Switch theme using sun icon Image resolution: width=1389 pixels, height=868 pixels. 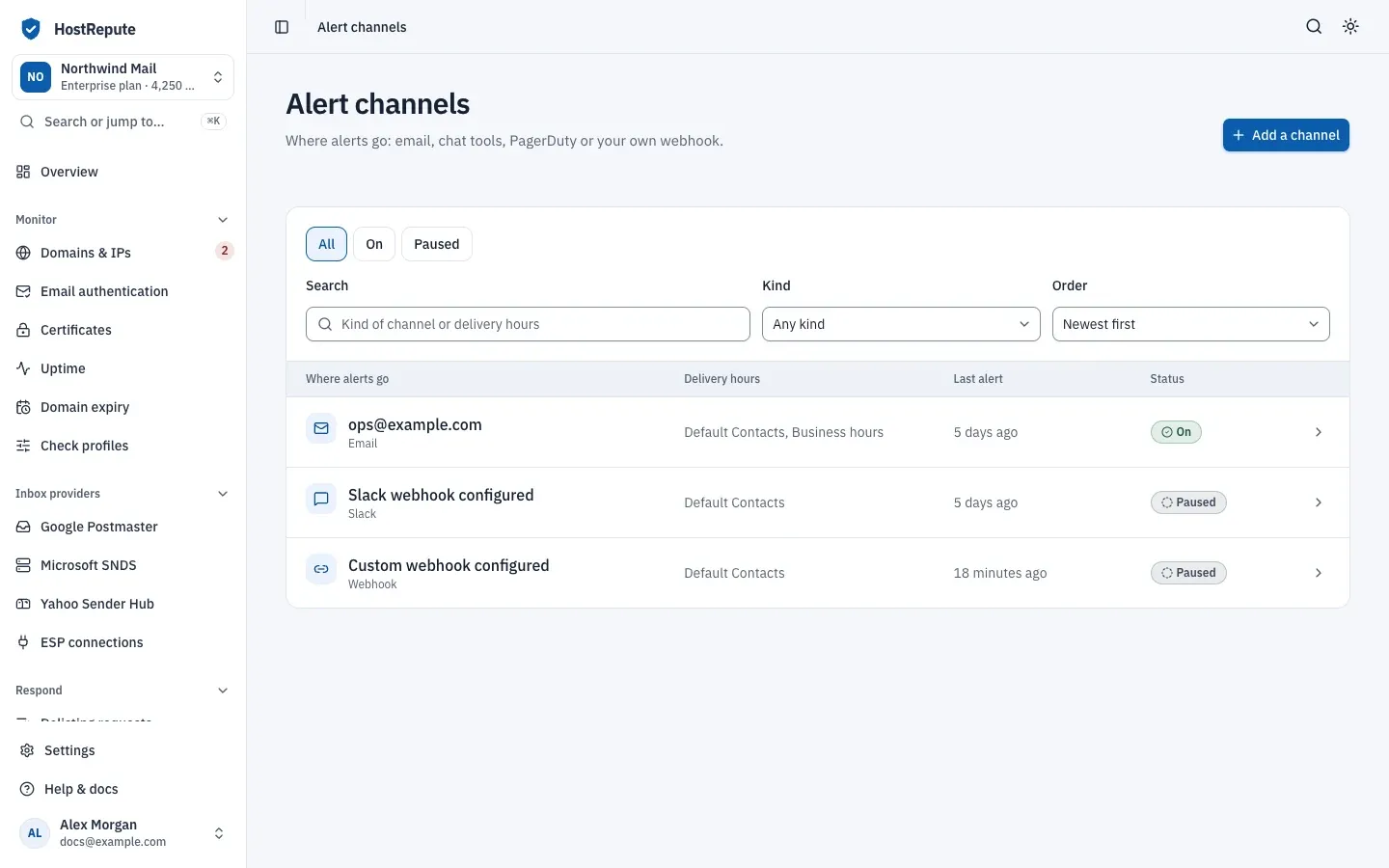pyautogui.click(x=1350, y=27)
